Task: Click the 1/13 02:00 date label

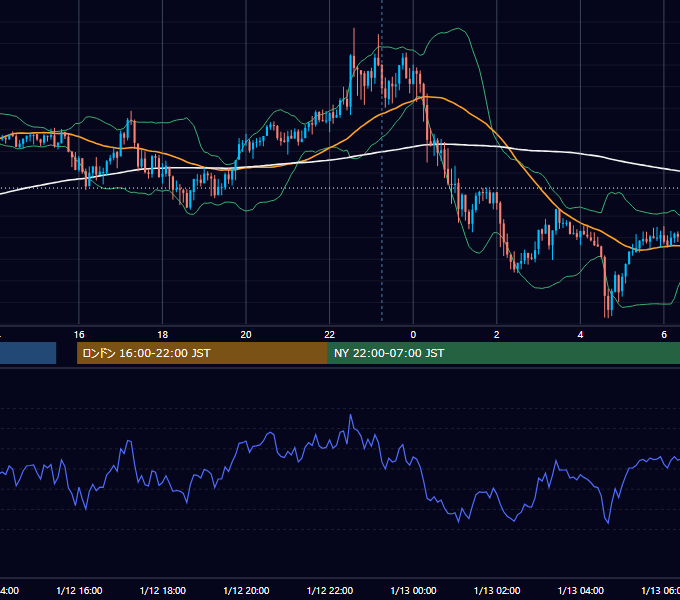Action: (497, 590)
